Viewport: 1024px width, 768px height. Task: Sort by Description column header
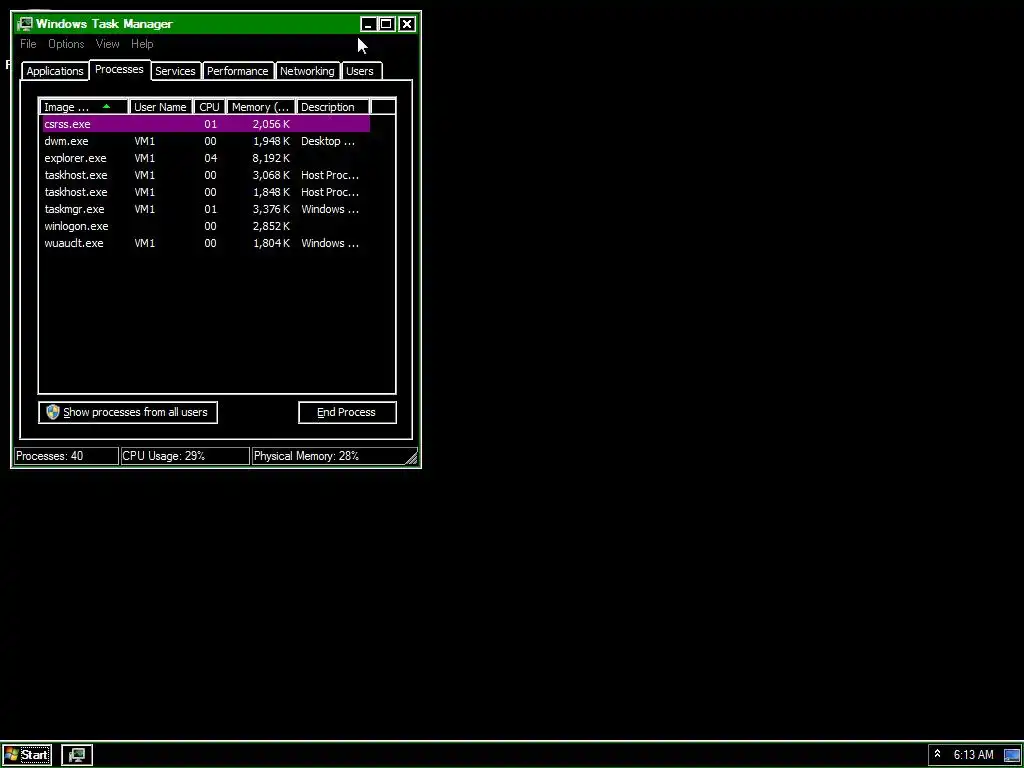(332, 107)
